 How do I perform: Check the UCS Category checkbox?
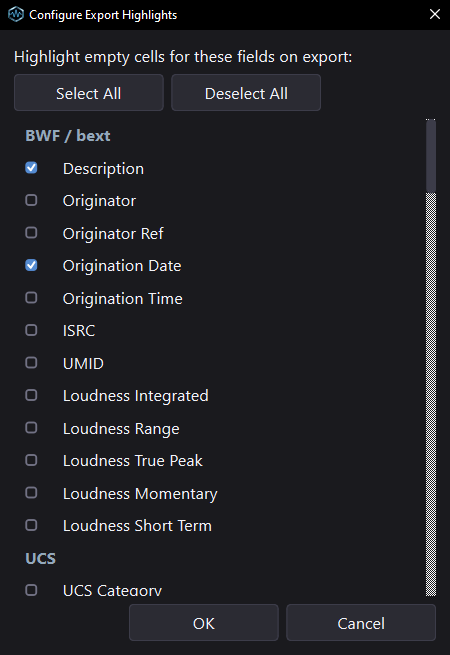click(31, 590)
